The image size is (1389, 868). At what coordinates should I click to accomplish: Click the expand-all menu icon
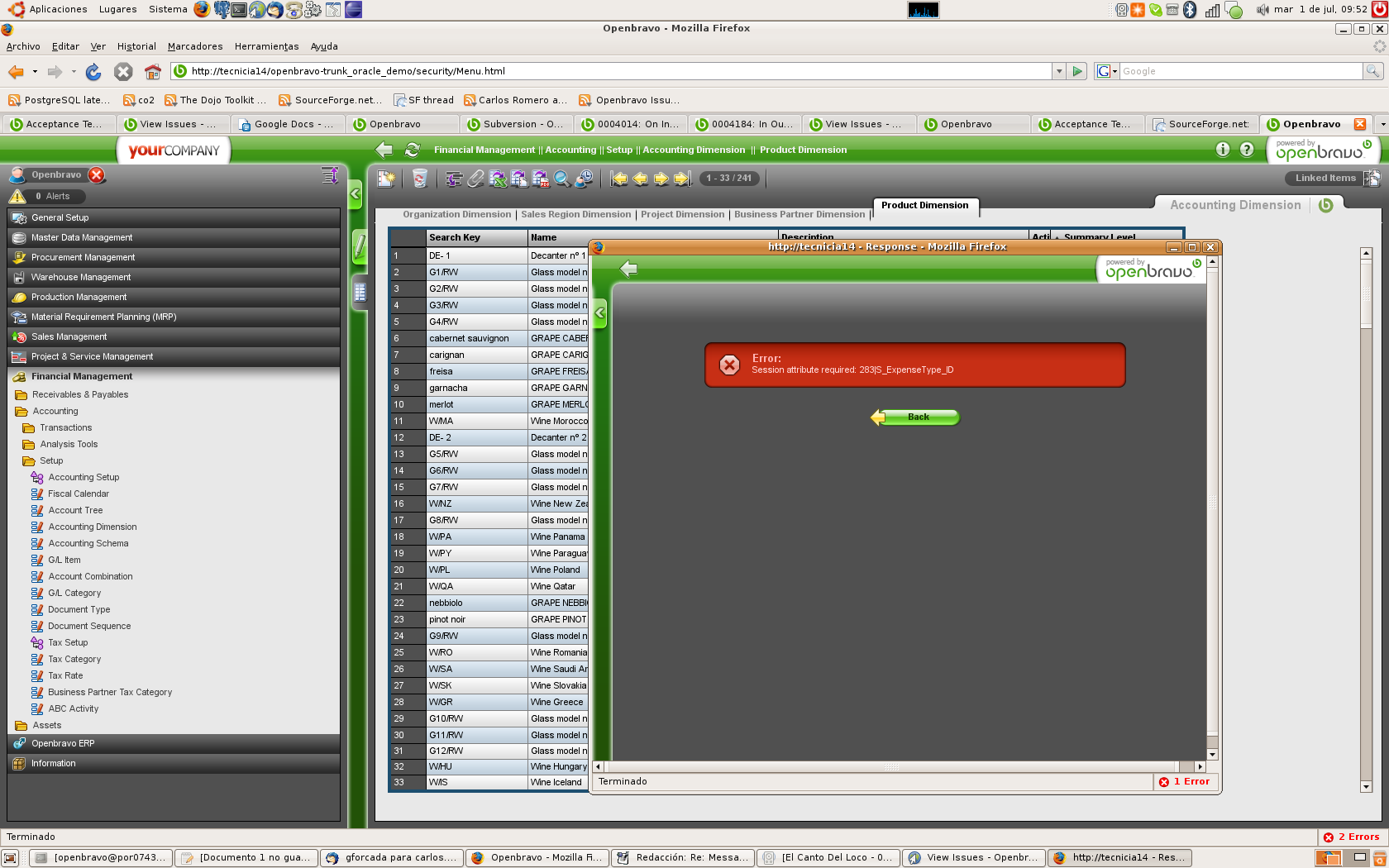(x=330, y=175)
